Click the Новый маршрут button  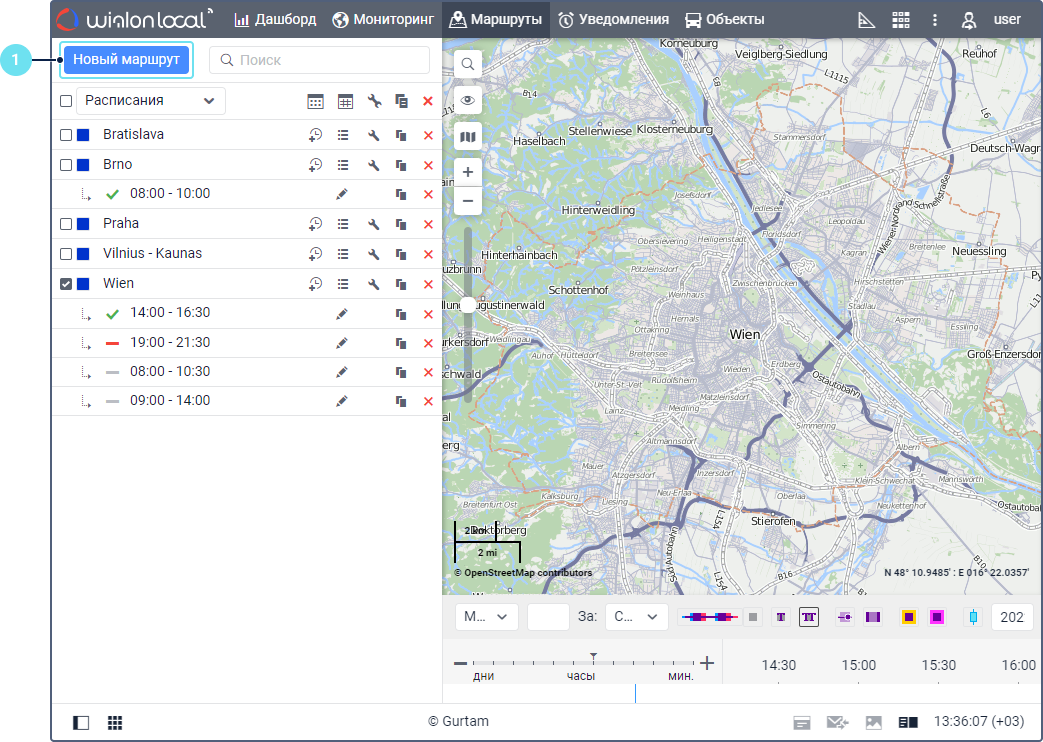(126, 60)
